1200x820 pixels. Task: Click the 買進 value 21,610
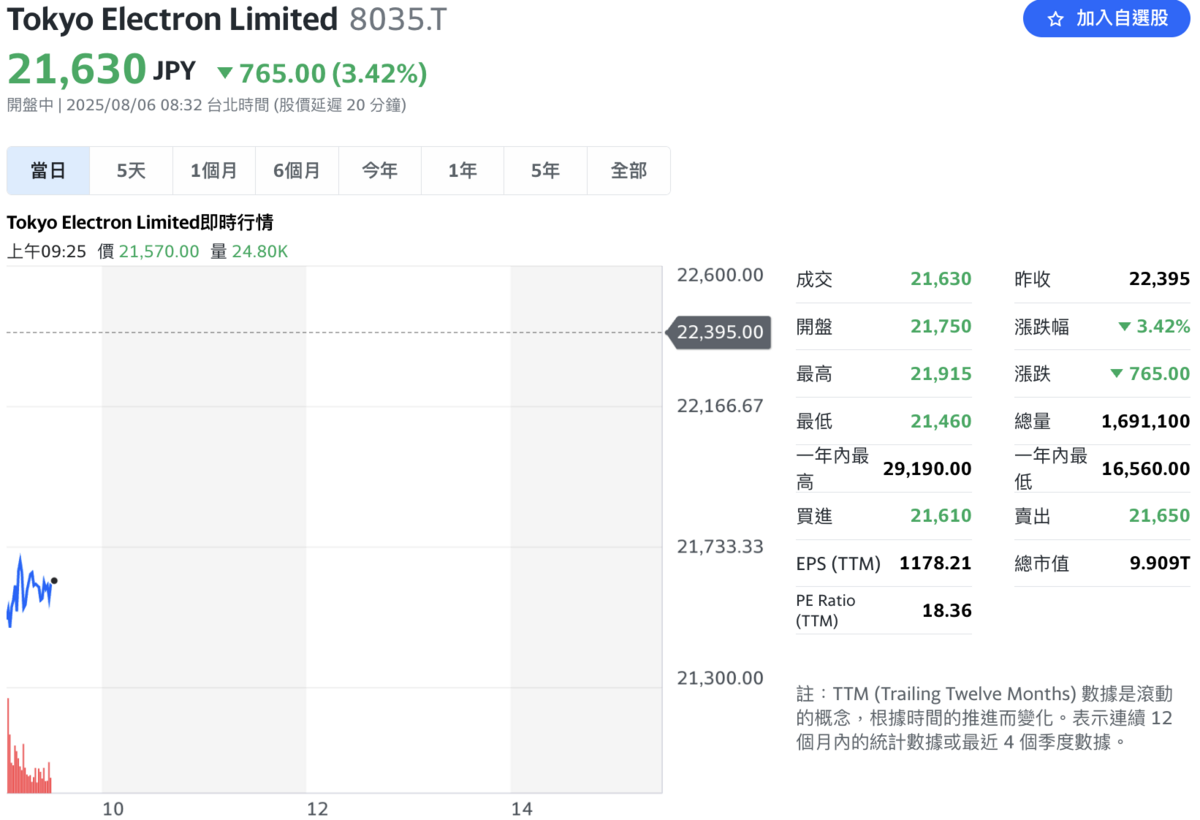941,516
